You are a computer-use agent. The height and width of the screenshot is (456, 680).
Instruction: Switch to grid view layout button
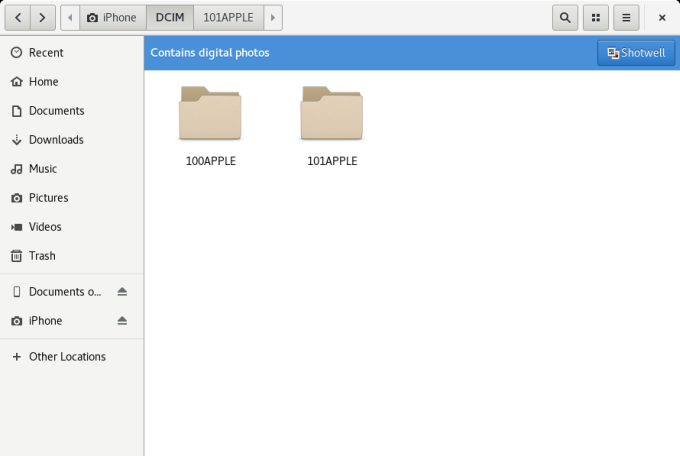(596, 18)
